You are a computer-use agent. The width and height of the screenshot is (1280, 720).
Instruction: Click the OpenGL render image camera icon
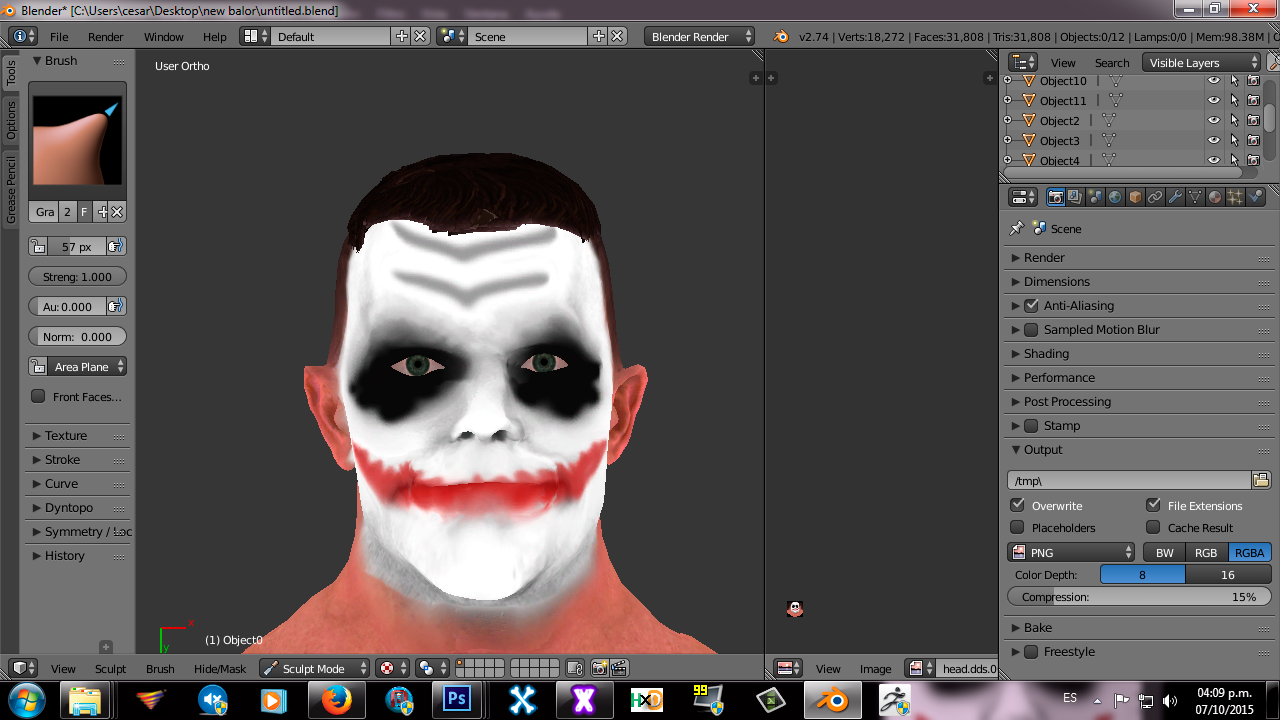(x=600, y=668)
